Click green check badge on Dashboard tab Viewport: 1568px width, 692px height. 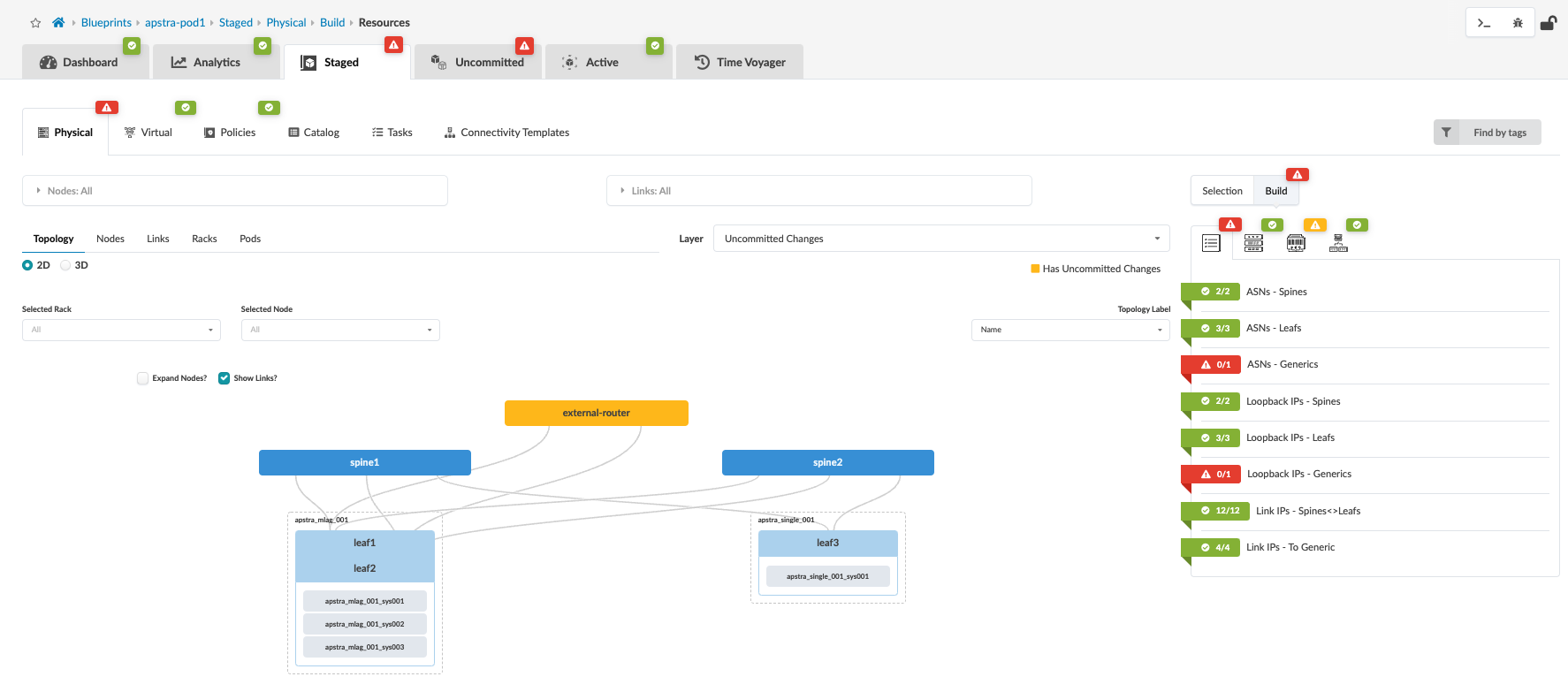[x=132, y=45]
